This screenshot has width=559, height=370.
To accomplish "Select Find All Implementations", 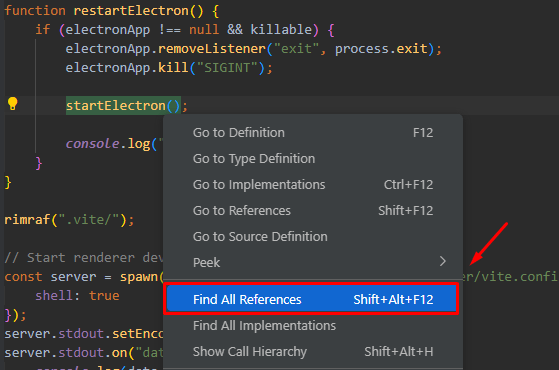I will coord(313,325).
